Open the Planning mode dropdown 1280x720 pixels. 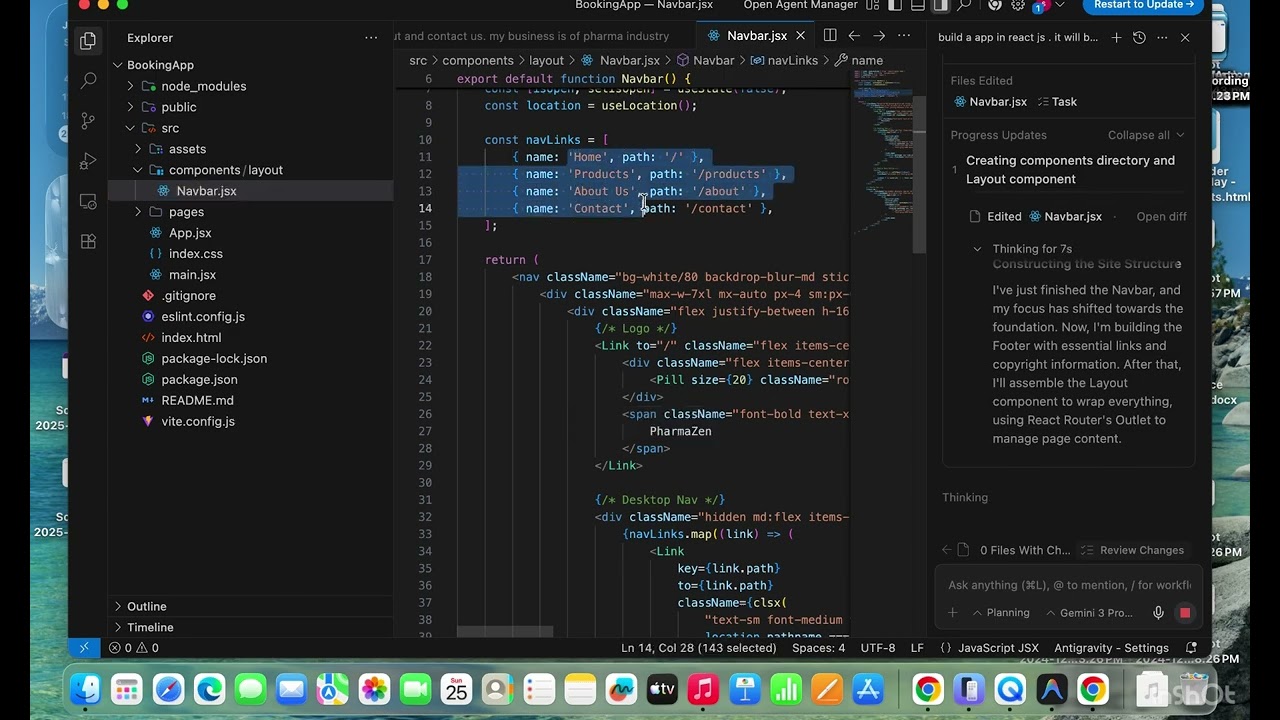[1000, 613]
